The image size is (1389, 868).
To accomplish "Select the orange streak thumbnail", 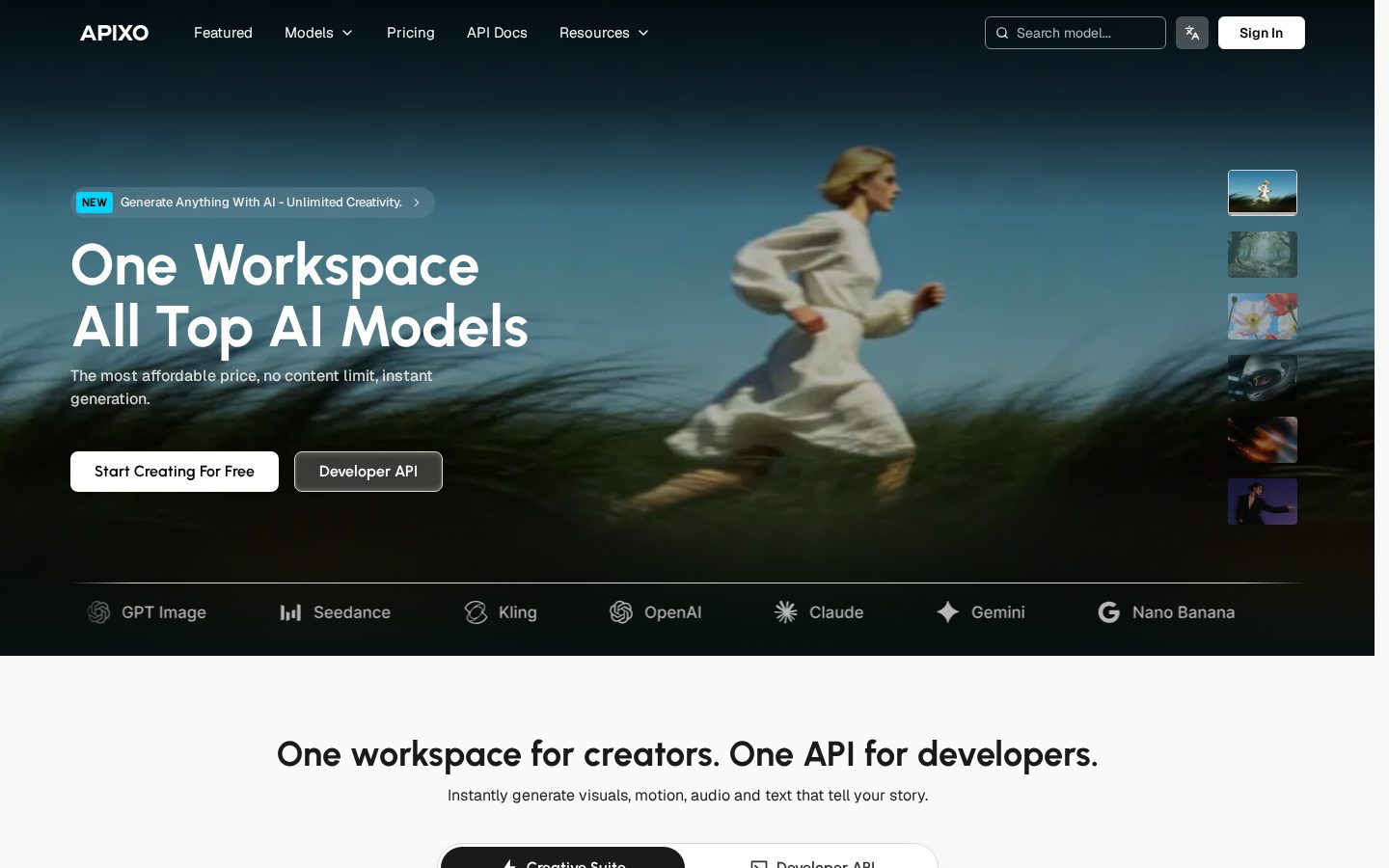I will tap(1263, 440).
